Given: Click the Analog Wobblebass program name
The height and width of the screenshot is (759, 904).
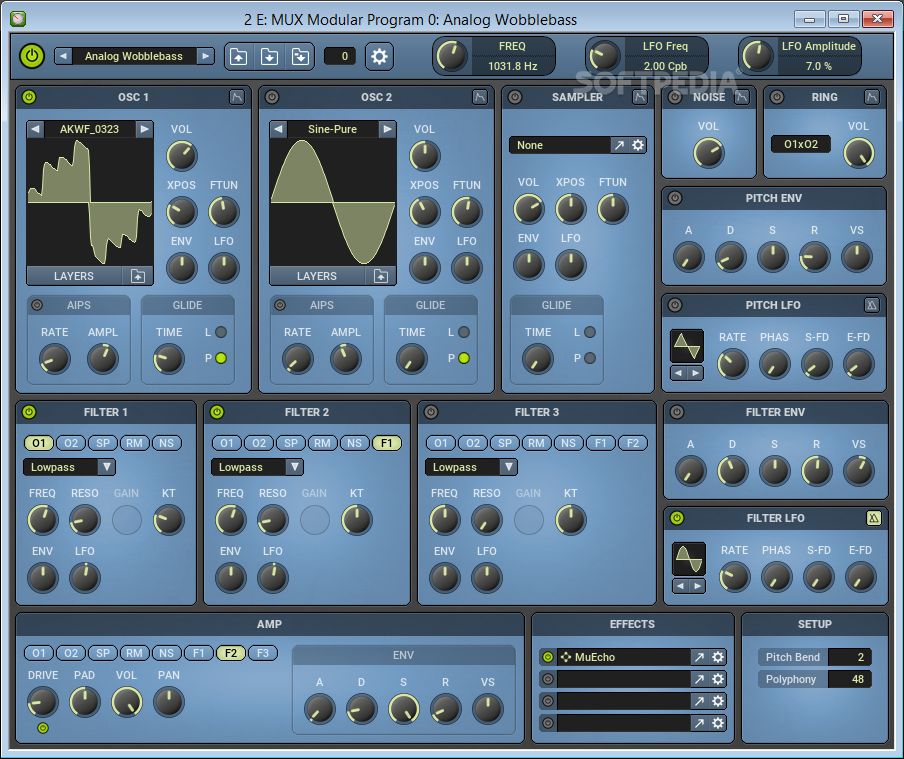Looking at the screenshot, I should click(134, 56).
